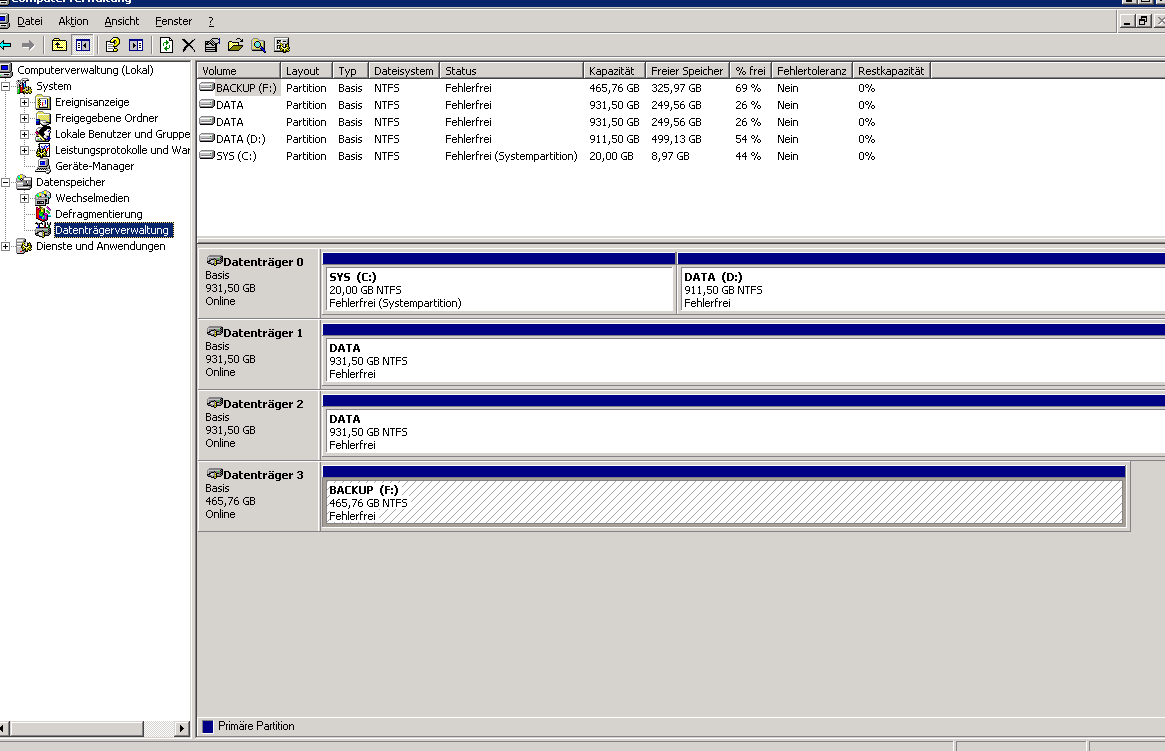This screenshot has width=1165, height=751.
Task: Click the drive icon of SYS (C:) row
Action: pos(207,155)
